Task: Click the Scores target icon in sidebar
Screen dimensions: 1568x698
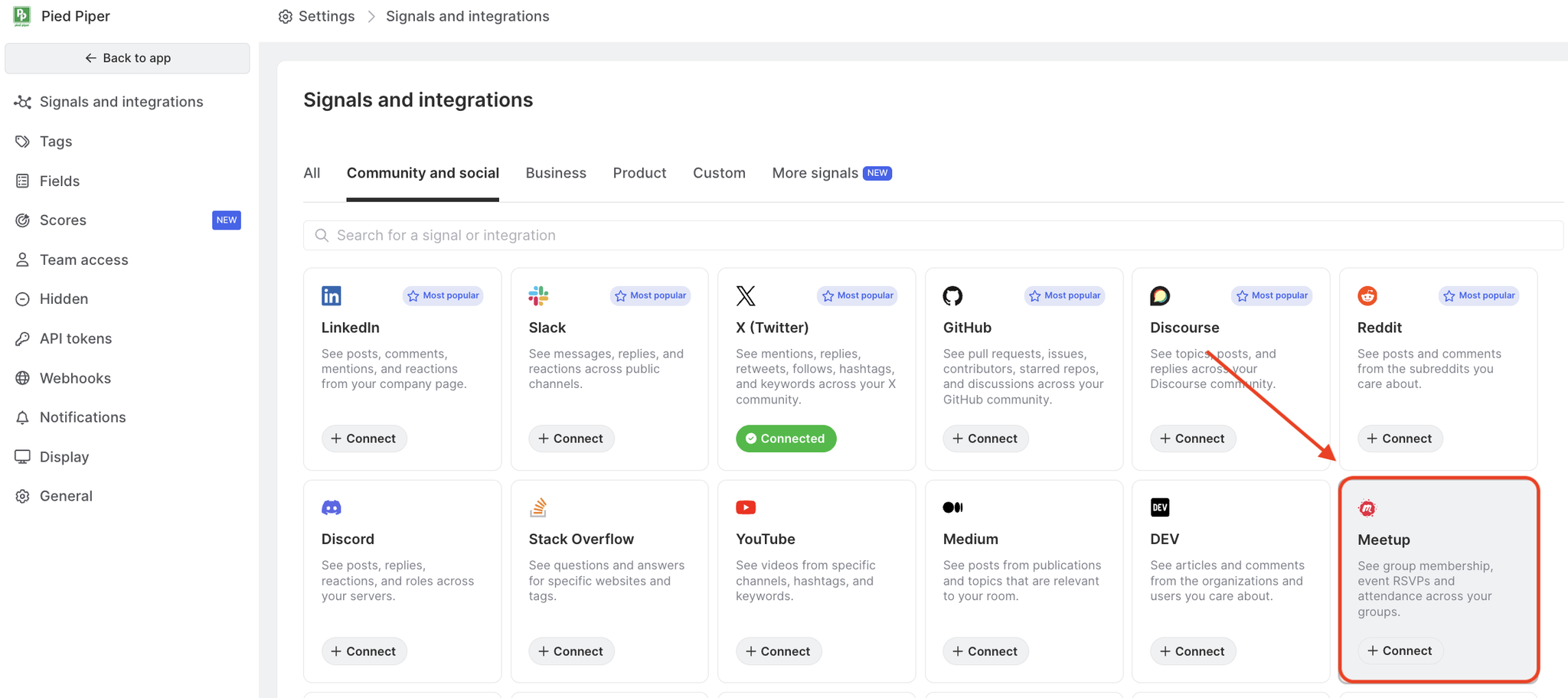Action: 23,220
